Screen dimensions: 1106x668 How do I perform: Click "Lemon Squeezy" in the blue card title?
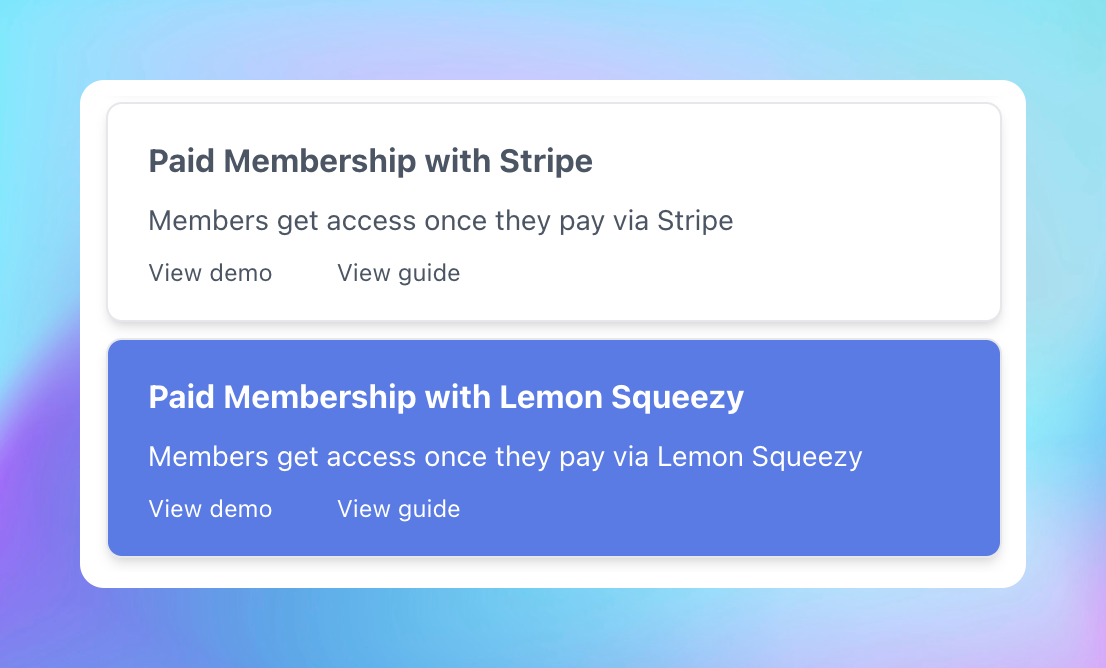pos(621,397)
